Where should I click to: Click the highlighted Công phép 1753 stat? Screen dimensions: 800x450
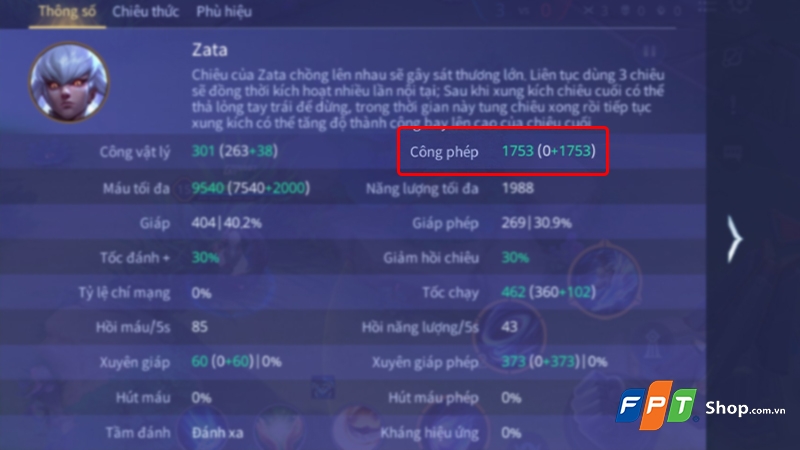[x=503, y=151]
